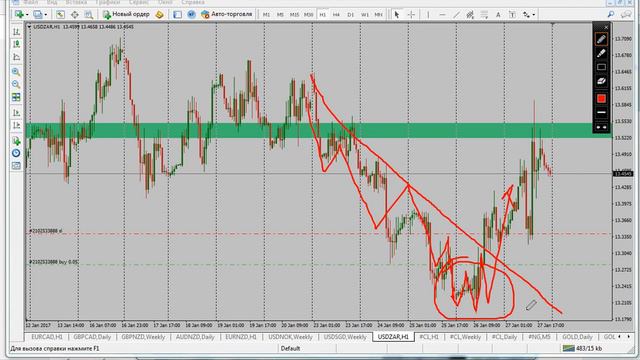This screenshot has width=640, height=360.
Task: Switch to GOLD,Daily chart tab
Action: point(578,337)
